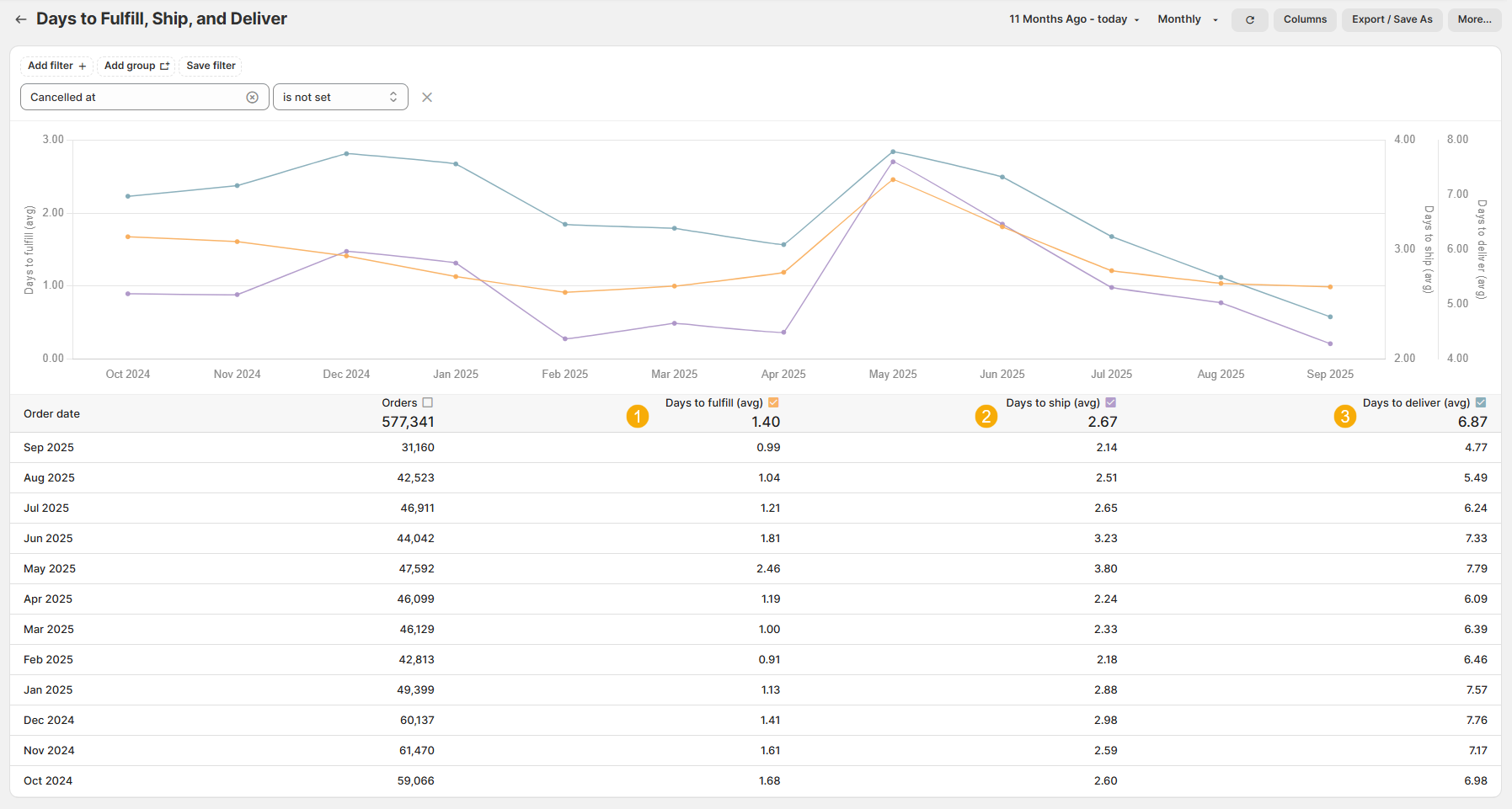The height and width of the screenshot is (809, 1512).
Task: Open the date range dropdown
Action: [x=1074, y=19]
